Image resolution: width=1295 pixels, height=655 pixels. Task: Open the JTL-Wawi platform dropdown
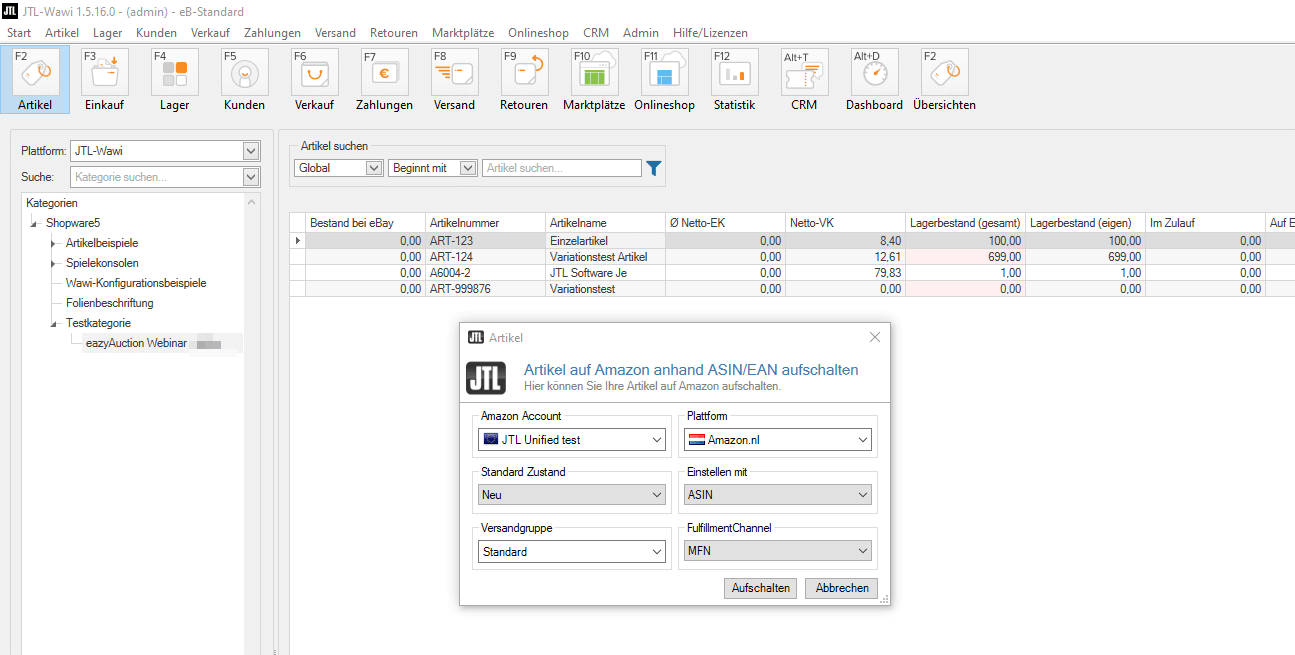point(165,151)
